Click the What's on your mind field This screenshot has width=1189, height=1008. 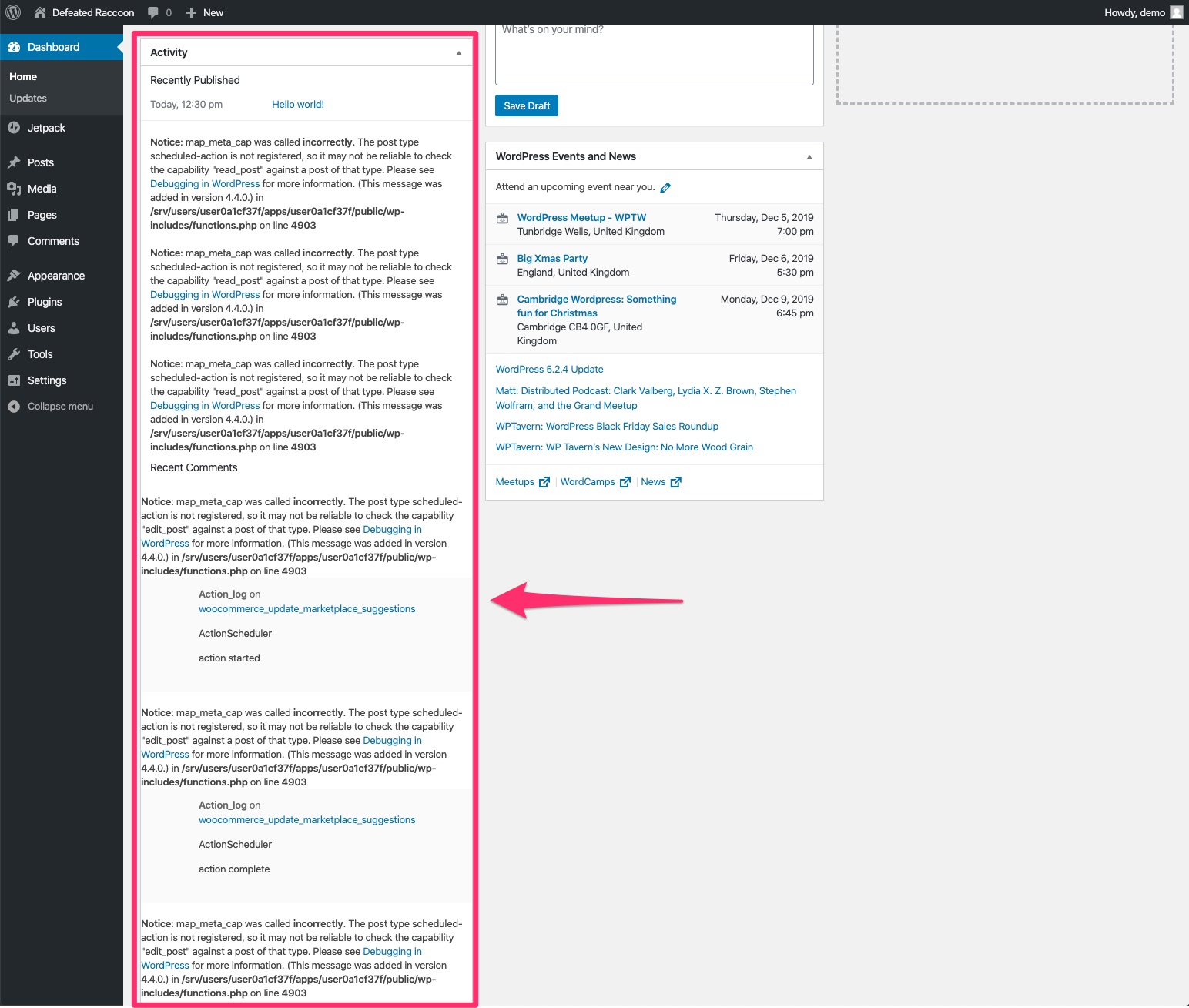point(654,54)
